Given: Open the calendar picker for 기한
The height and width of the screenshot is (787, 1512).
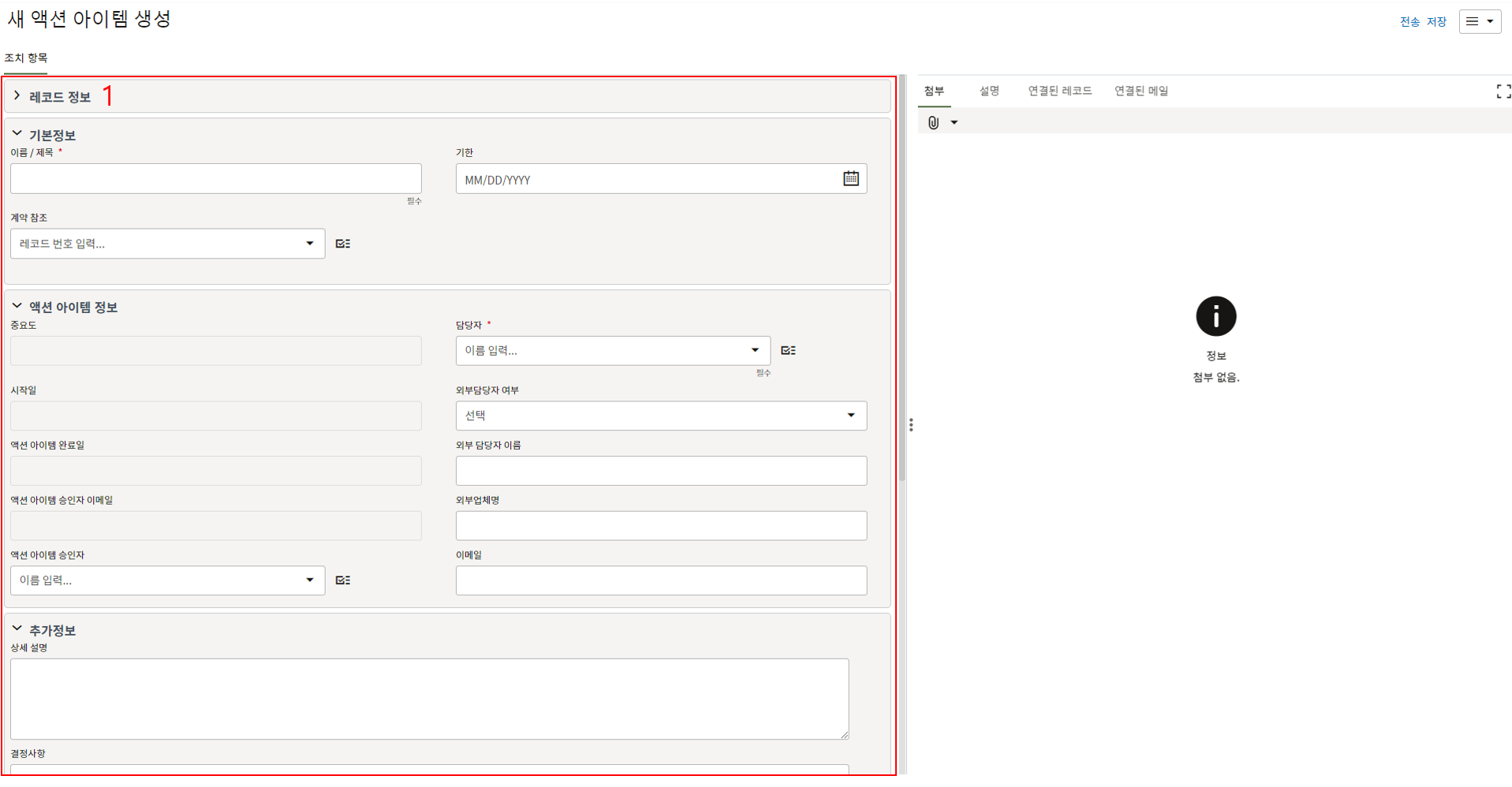Looking at the screenshot, I should [850, 178].
